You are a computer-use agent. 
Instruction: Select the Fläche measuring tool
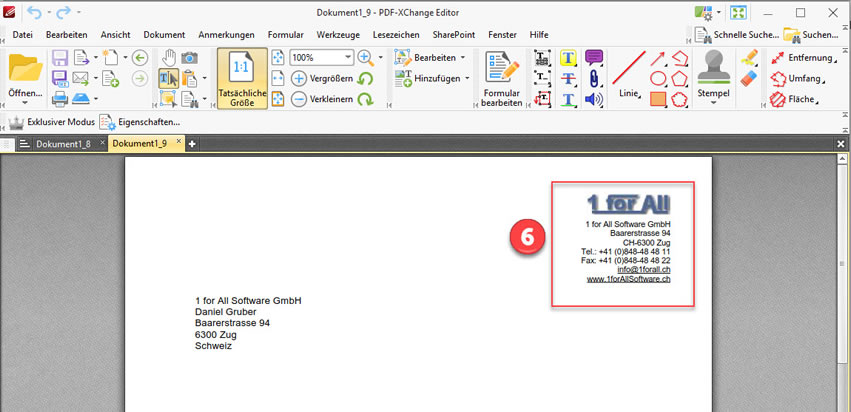pos(795,99)
